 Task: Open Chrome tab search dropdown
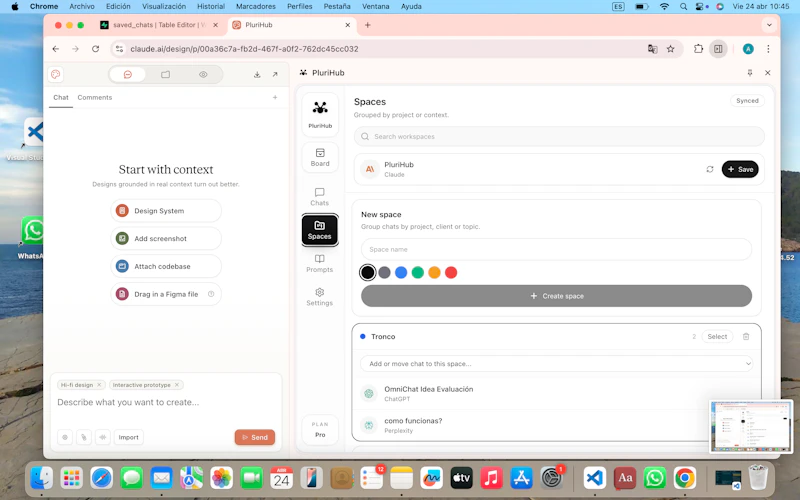769,25
